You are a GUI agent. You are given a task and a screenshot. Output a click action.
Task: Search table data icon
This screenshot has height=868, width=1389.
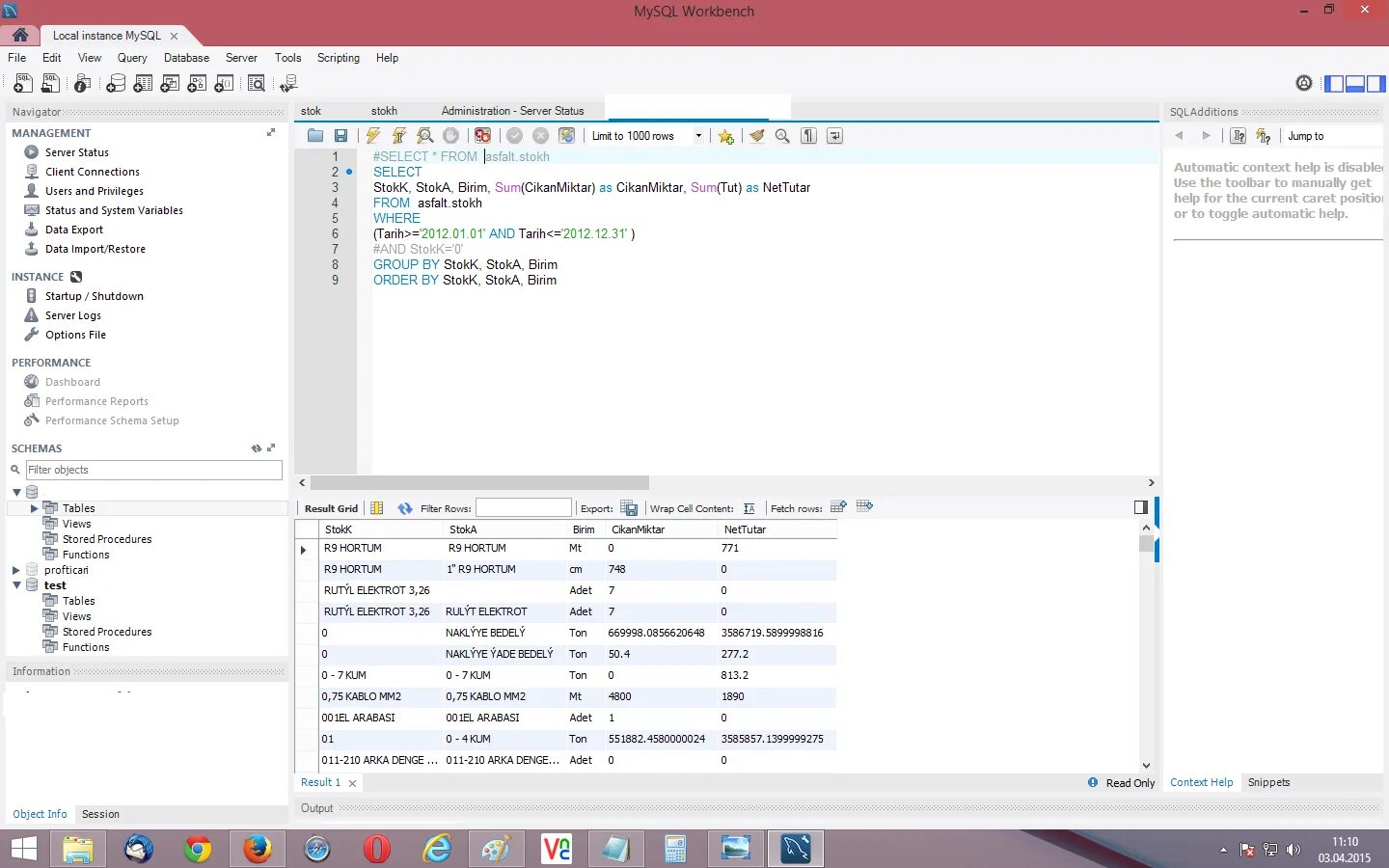pyautogui.click(x=257, y=84)
